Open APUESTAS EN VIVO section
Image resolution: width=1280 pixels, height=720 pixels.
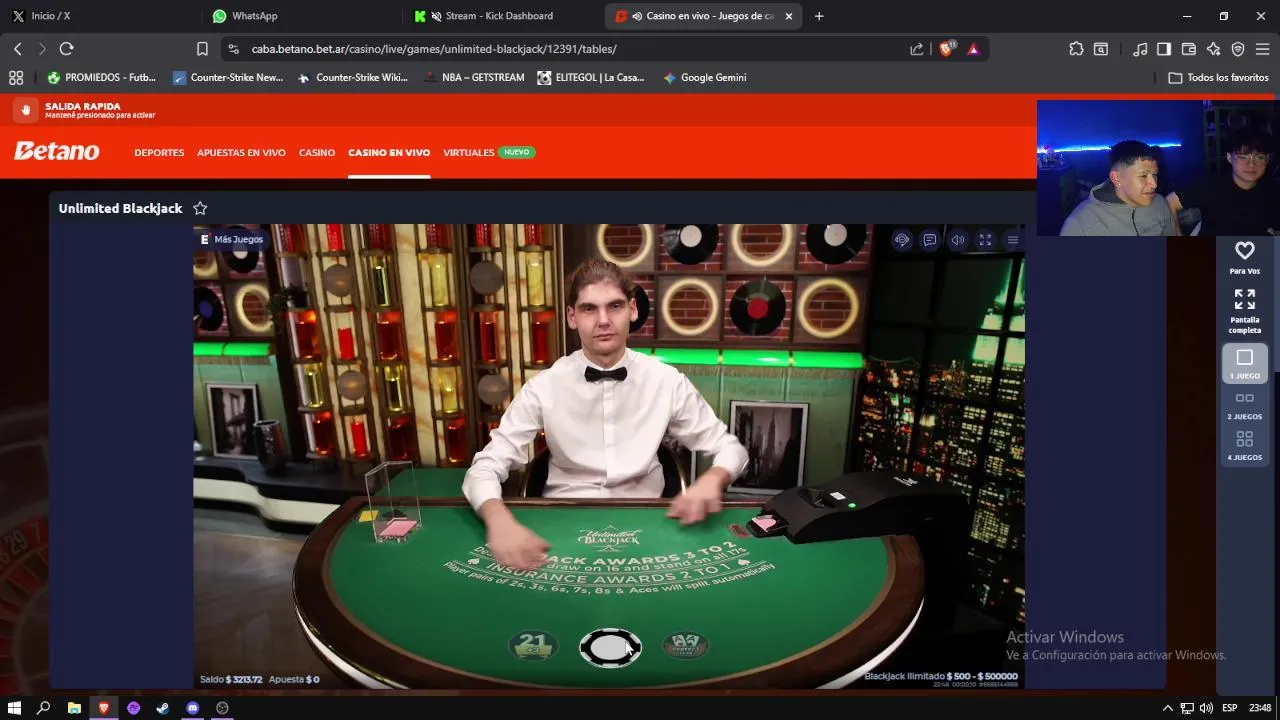241,153
